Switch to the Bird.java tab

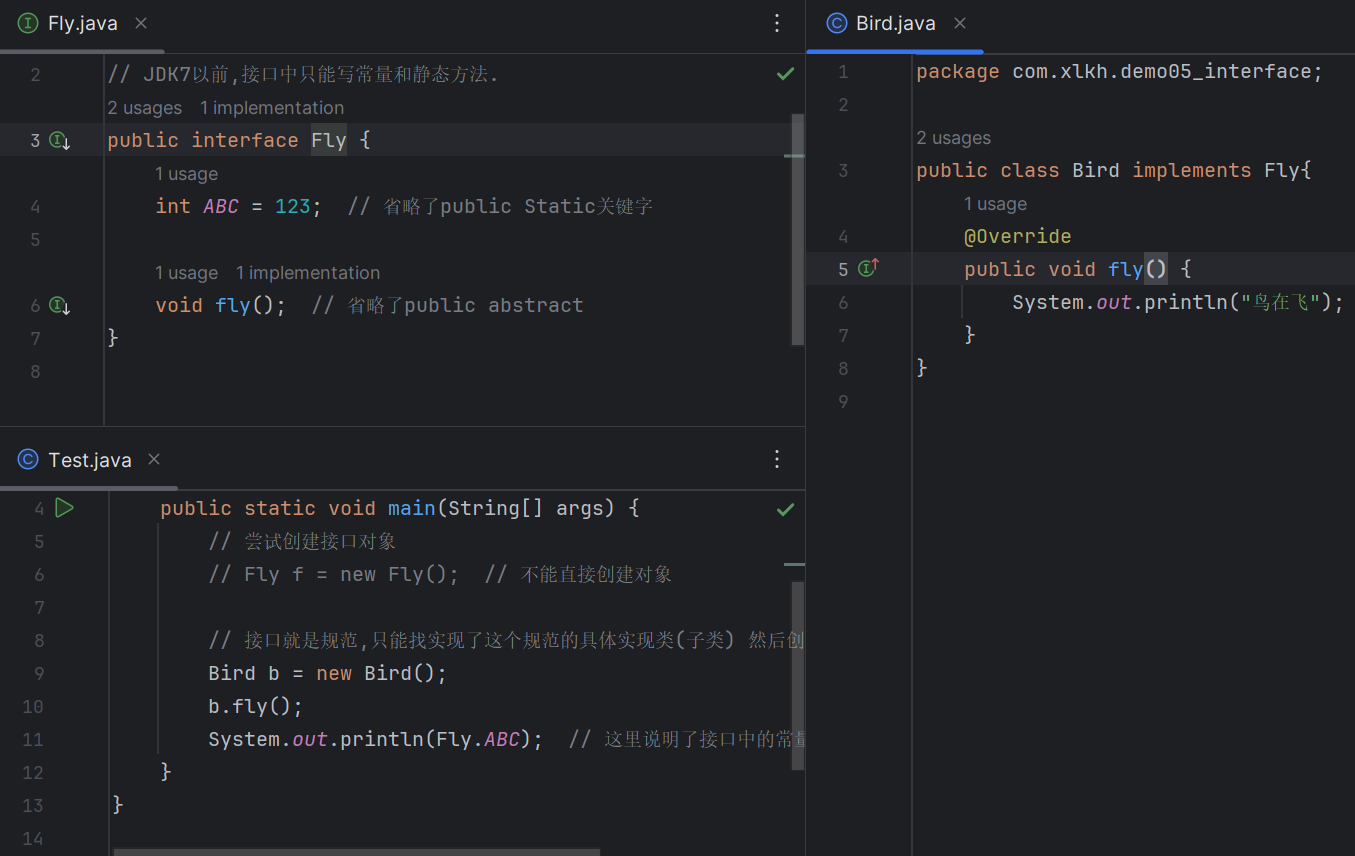coord(896,23)
